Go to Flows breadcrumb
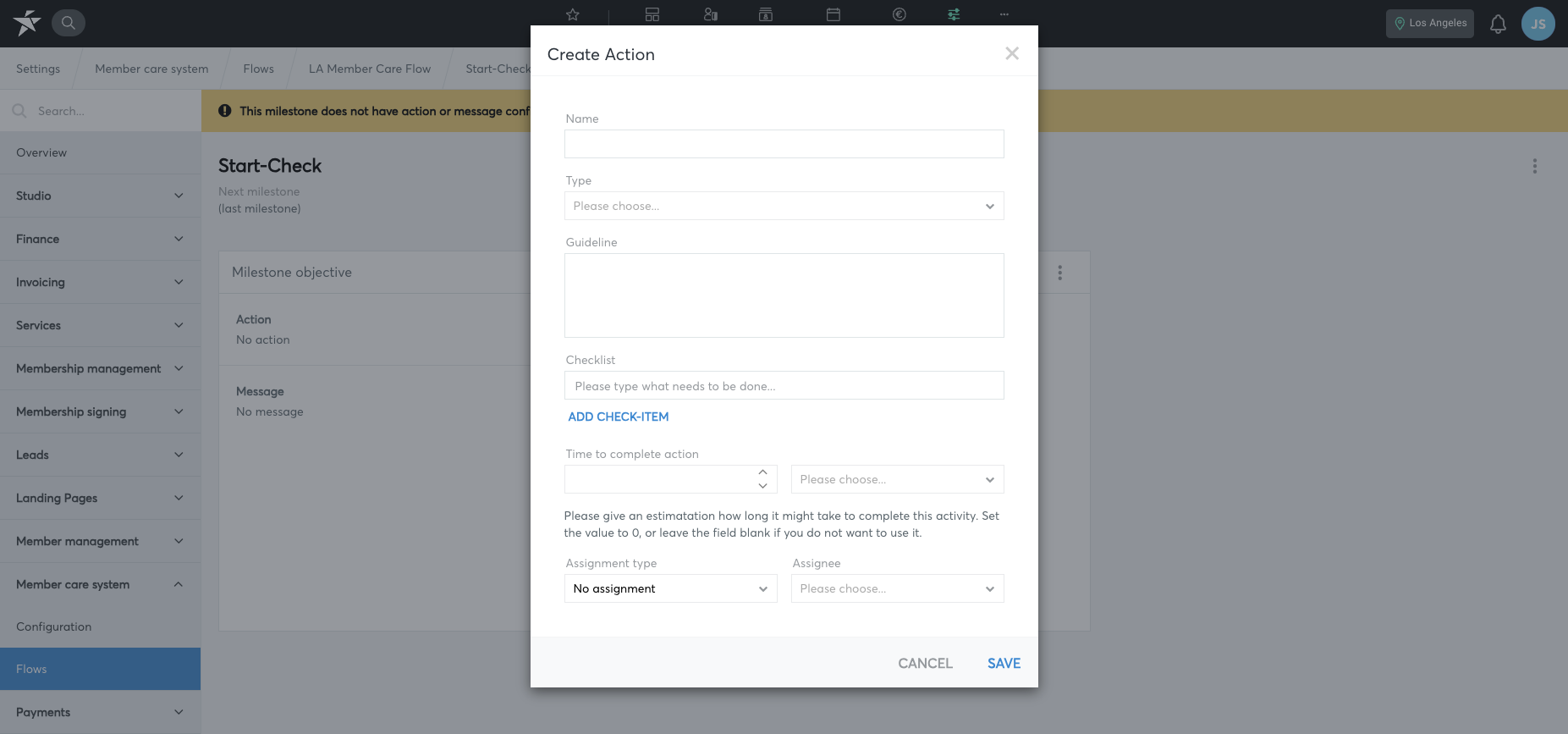The image size is (1568, 734). [x=258, y=69]
